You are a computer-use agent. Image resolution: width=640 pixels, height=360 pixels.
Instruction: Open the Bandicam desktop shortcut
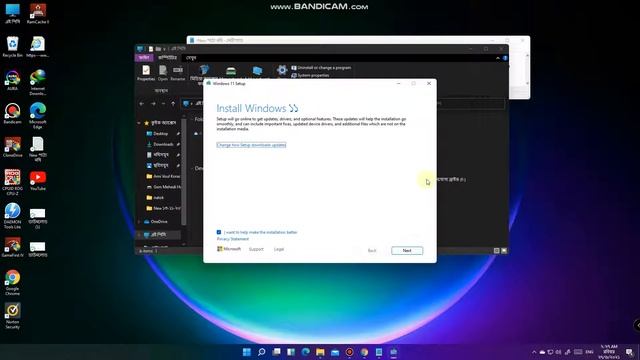point(12,113)
